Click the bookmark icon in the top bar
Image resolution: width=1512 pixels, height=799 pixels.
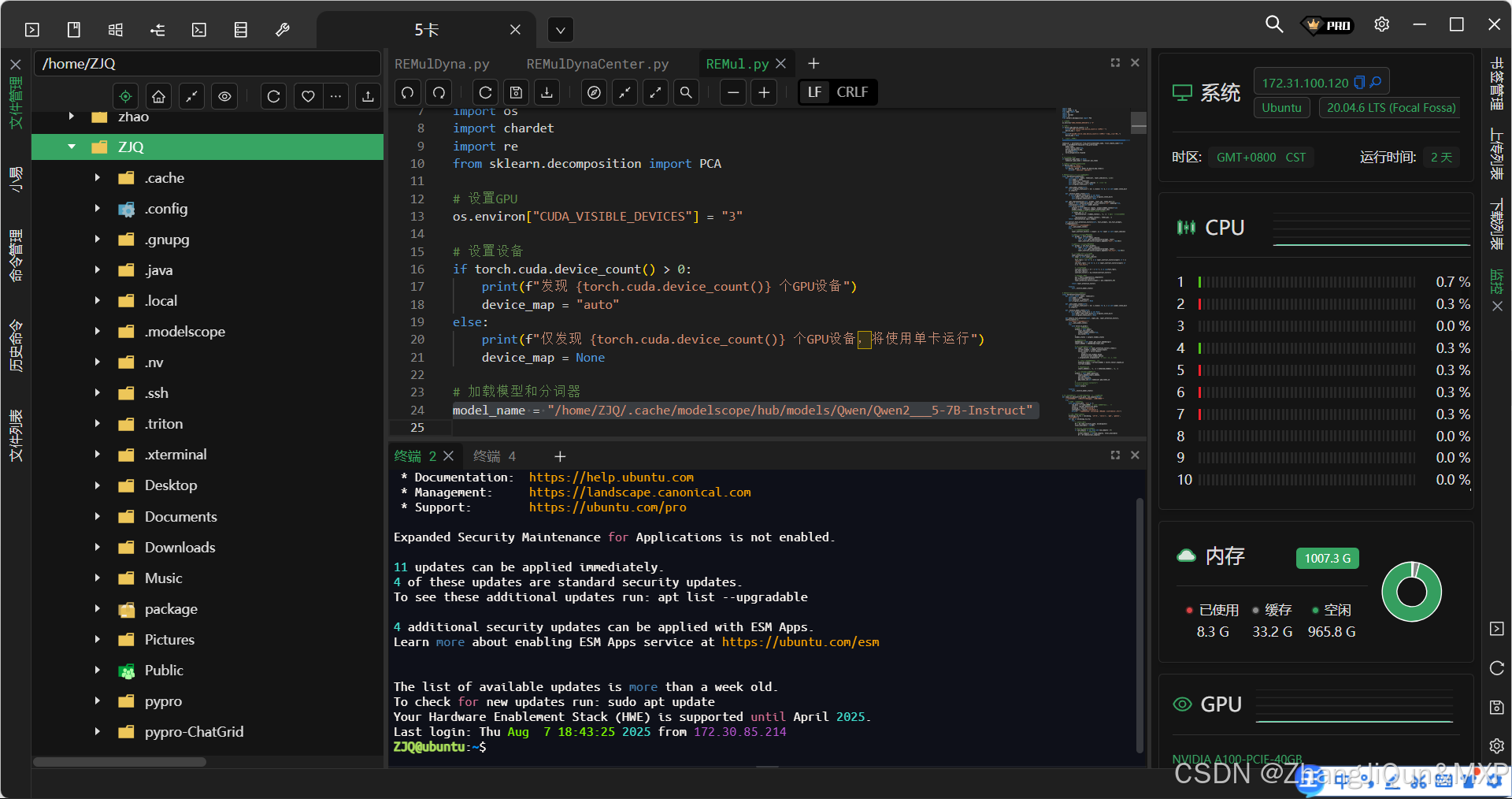click(x=74, y=30)
